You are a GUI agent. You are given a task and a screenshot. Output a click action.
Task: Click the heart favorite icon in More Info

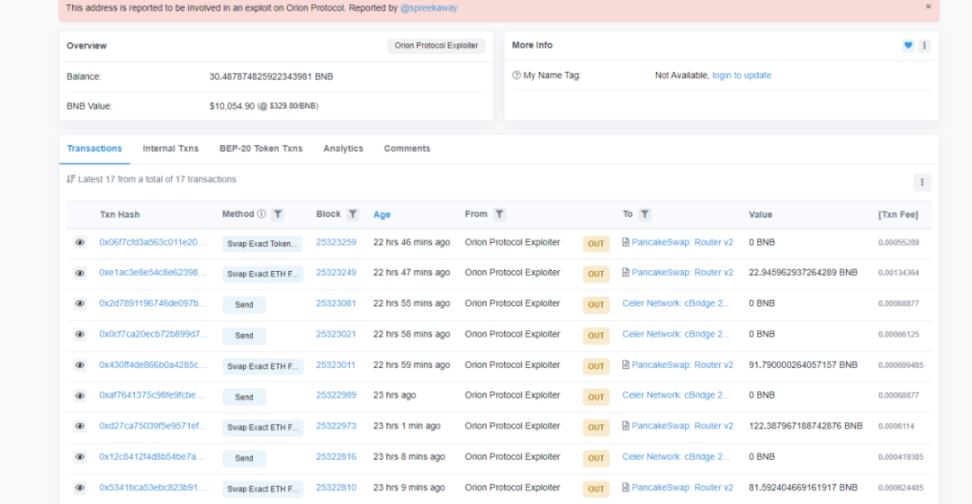[x=908, y=46]
